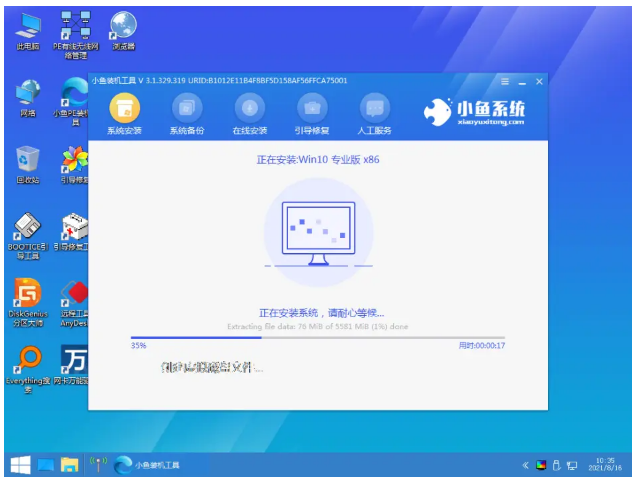Click the colorful display tray icon
This screenshot has width=639, height=483.
point(541,465)
